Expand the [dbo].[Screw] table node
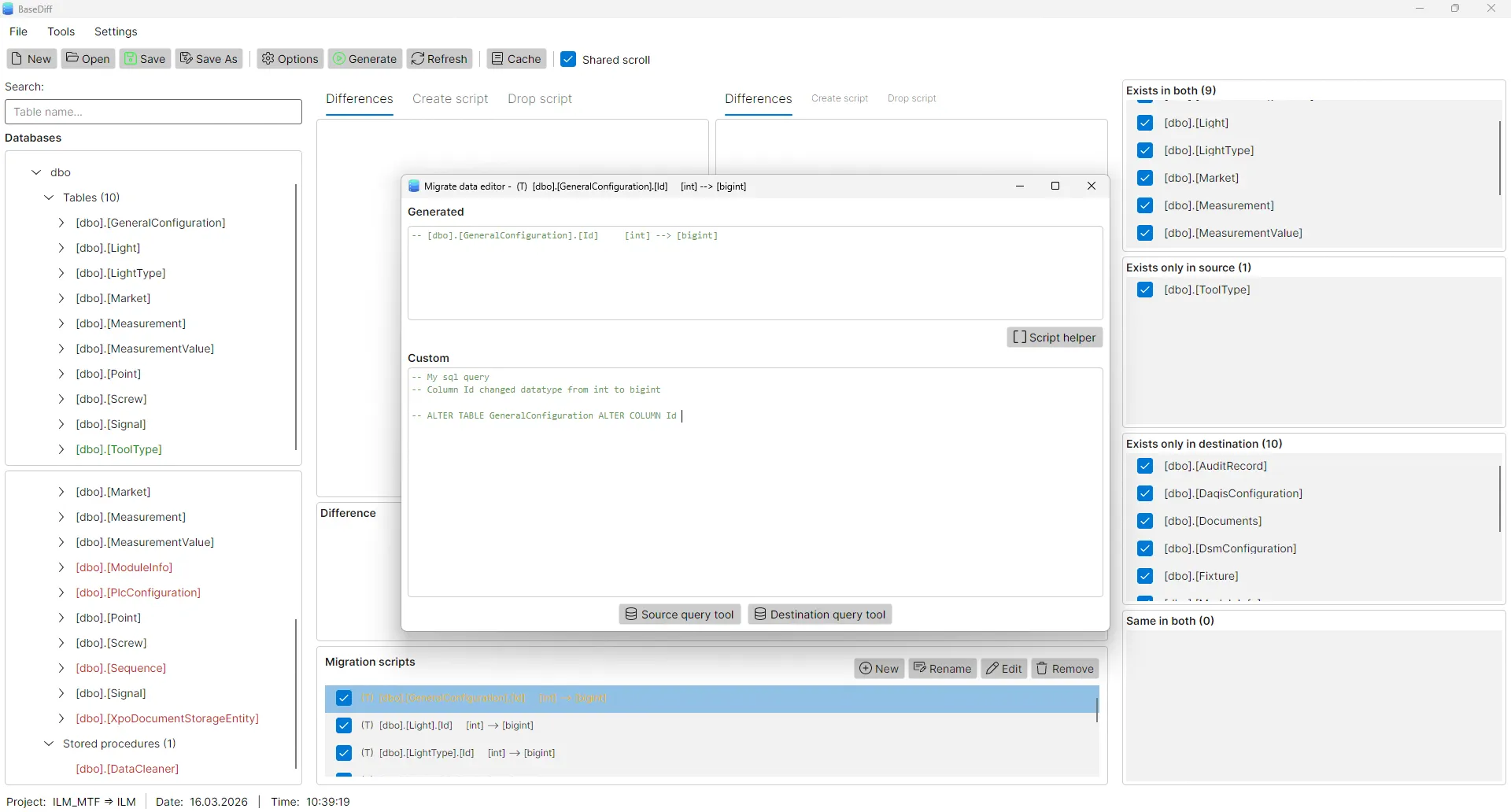The width and height of the screenshot is (1511, 812). [x=61, y=399]
